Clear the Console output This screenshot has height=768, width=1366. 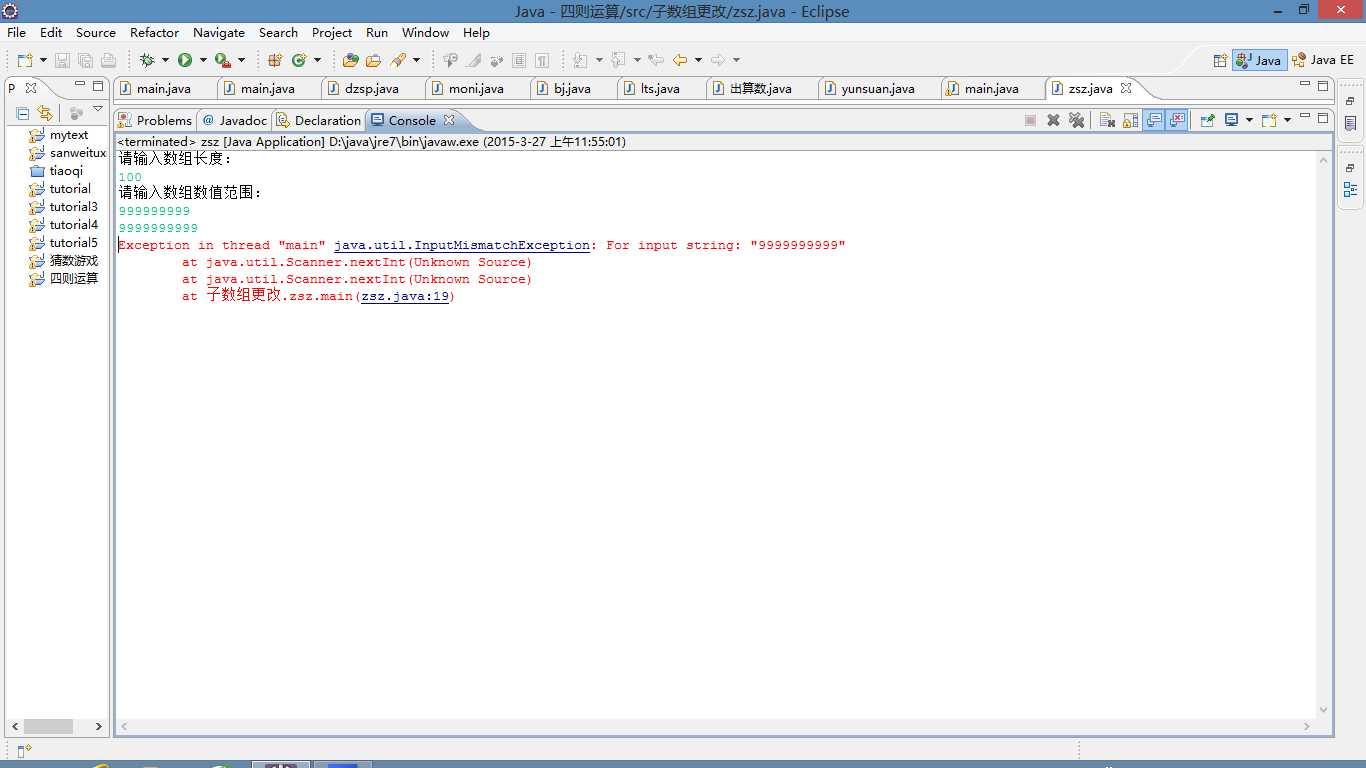point(1107,120)
